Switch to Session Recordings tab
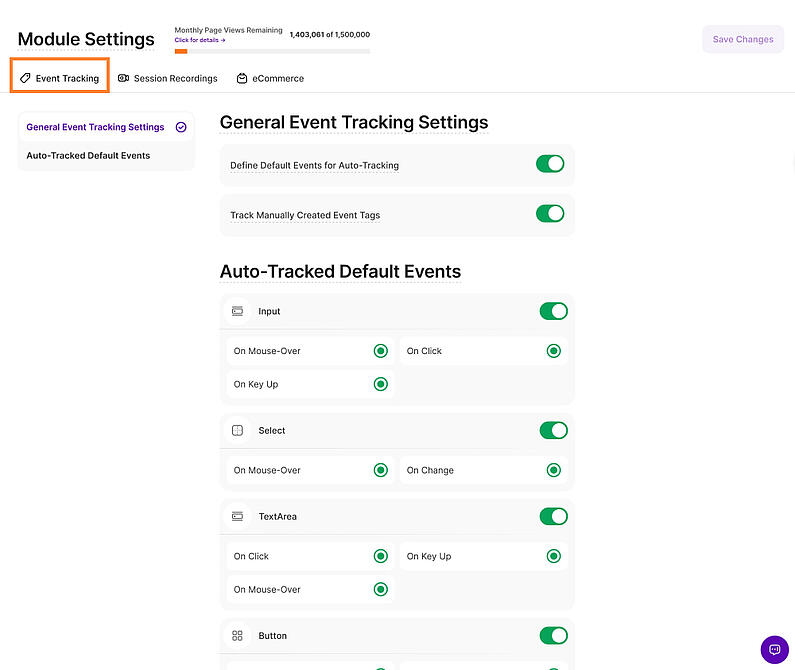Image resolution: width=795 pixels, height=670 pixels. [x=167, y=78]
